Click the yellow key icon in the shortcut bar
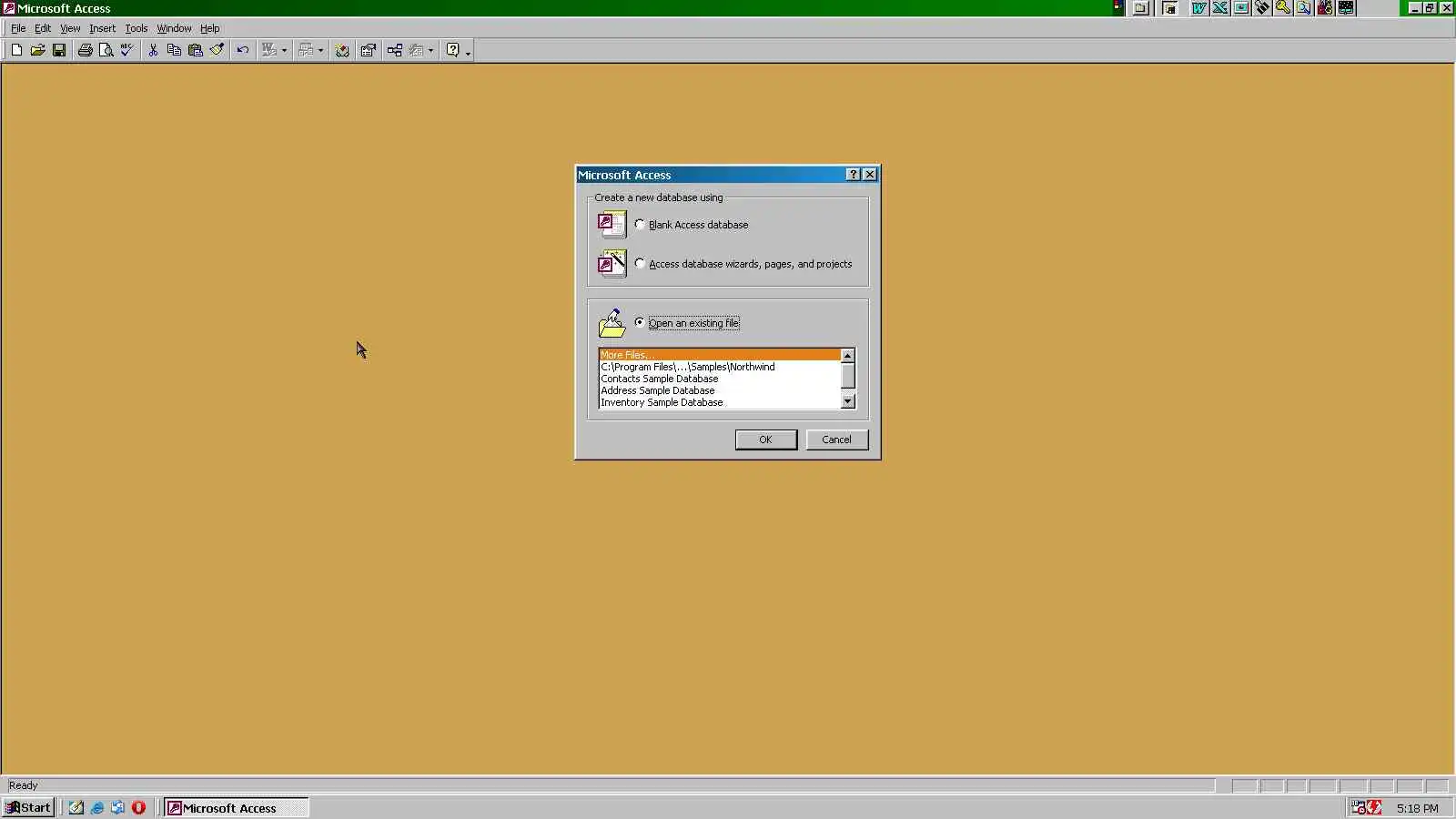Viewport: 1456px width, 819px height. 1283,8
